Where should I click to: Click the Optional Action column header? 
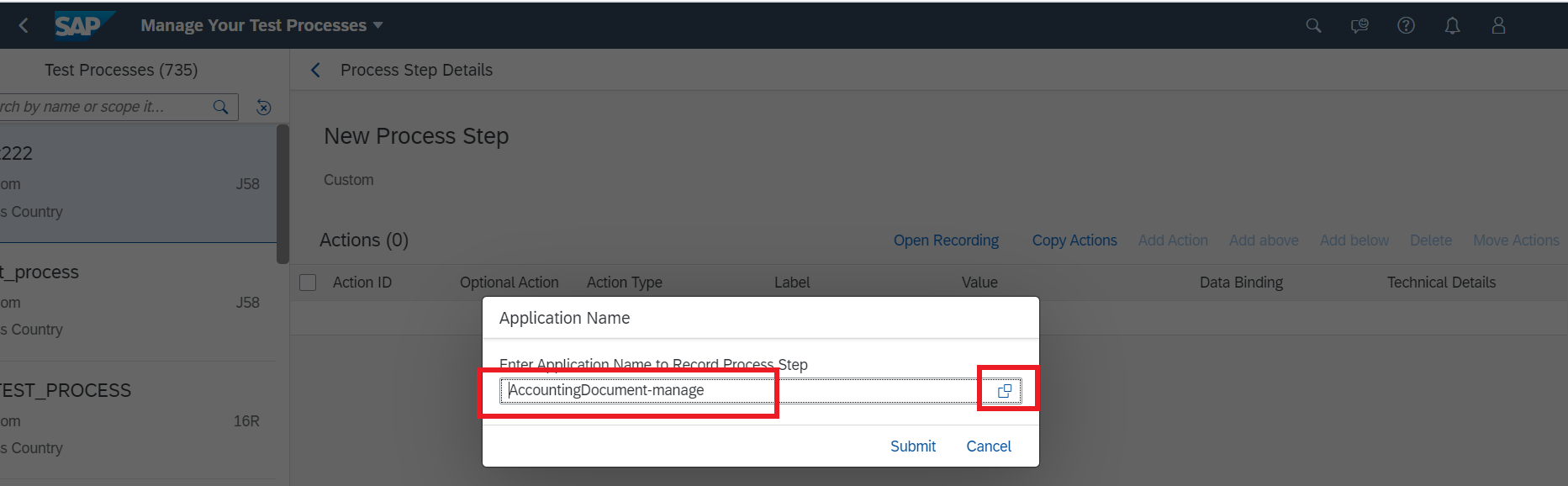[509, 283]
